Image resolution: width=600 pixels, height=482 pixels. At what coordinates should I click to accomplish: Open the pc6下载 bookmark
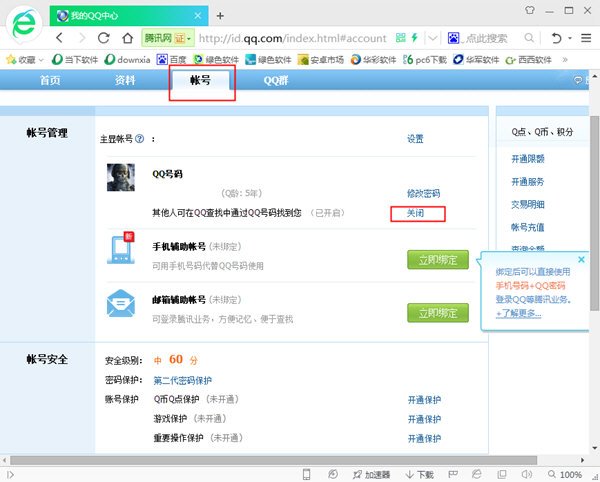[x=425, y=60]
